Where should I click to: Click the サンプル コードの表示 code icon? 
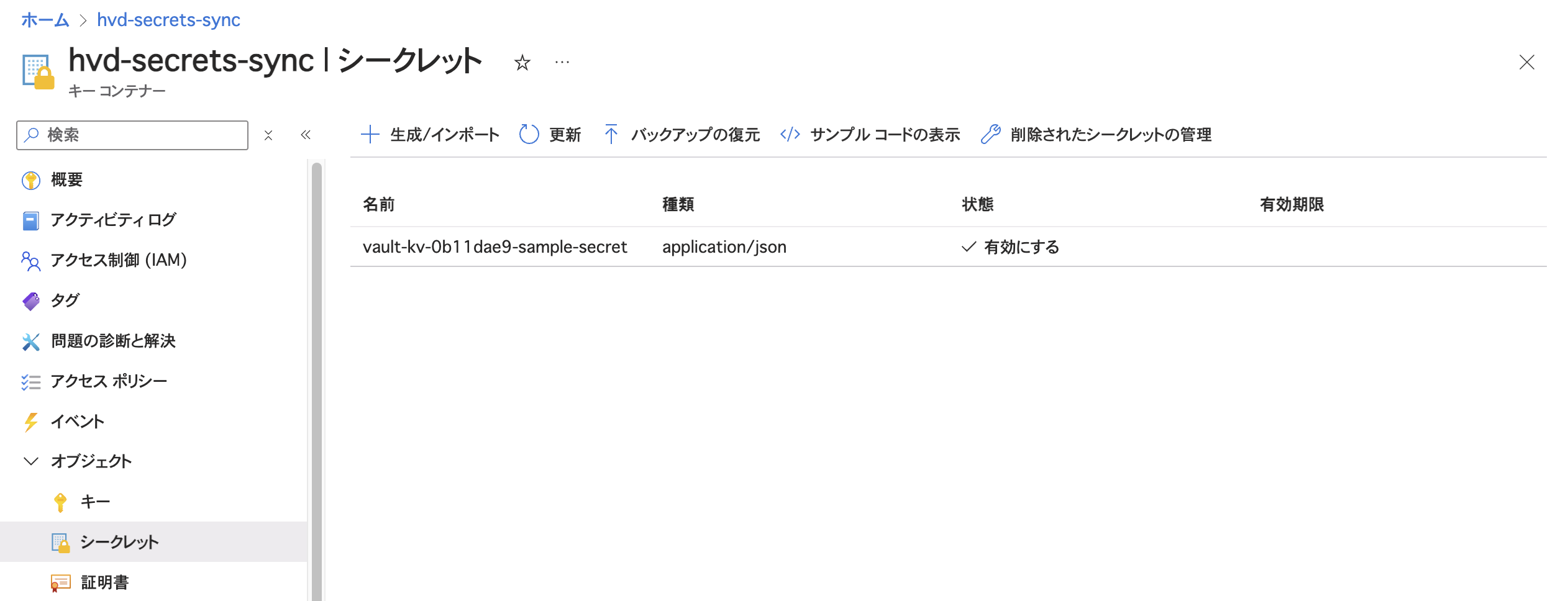[x=790, y=135]
